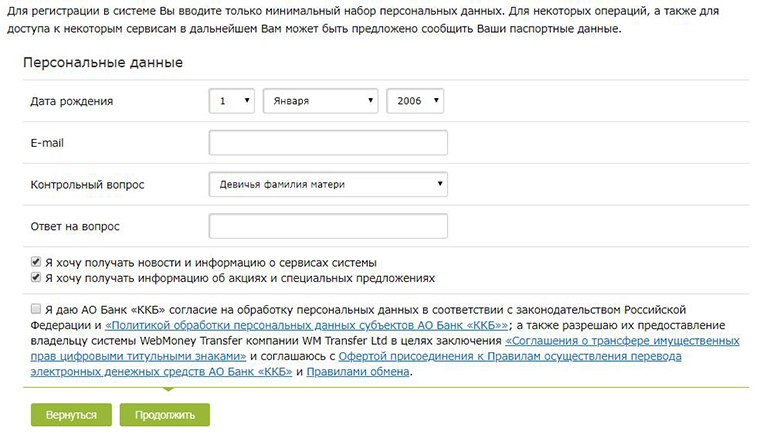Open the Политика обработки персональных данных link
Viewport: 770px width, 438px height.
coord(306,325)
